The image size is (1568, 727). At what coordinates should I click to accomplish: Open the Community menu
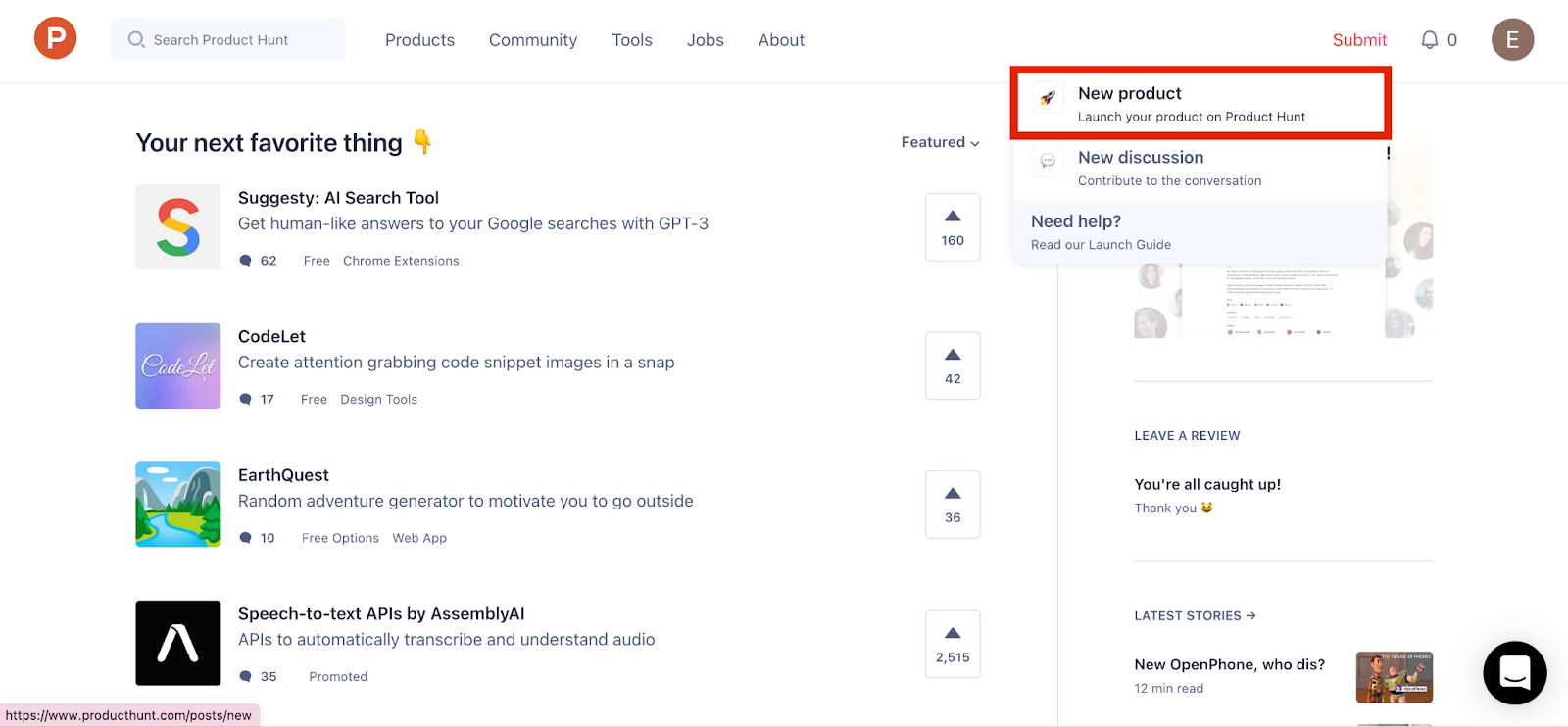tap(533, 40)
